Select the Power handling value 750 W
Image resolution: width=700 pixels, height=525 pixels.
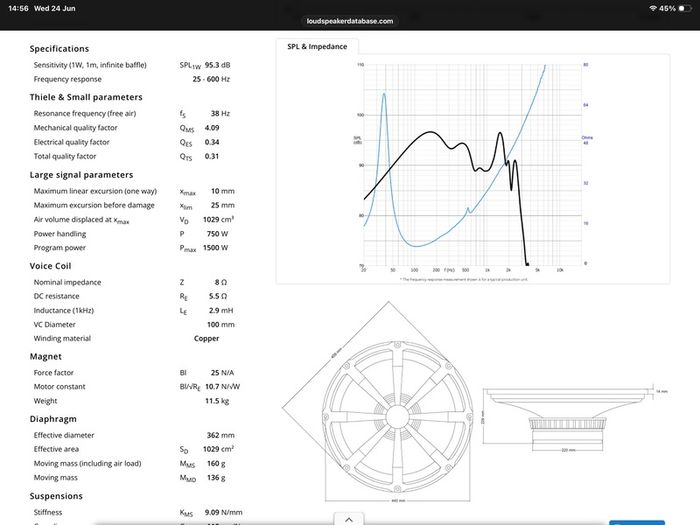click(x=217, y=234)
